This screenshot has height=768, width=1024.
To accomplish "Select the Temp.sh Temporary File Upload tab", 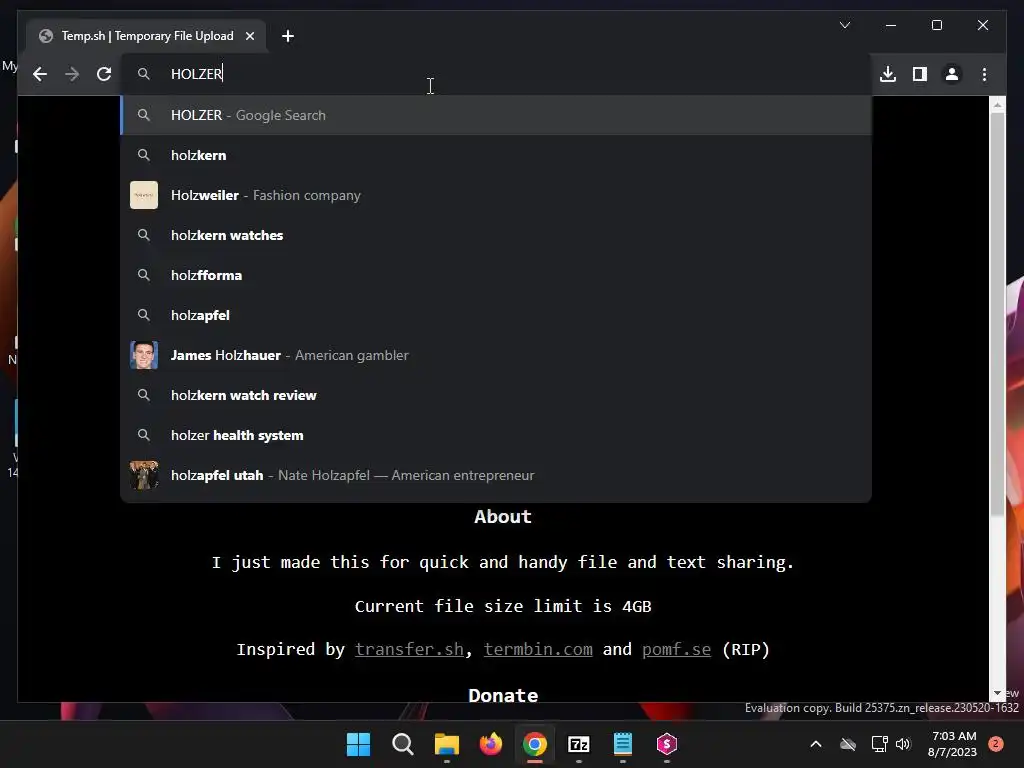I will (x=146, y=36).
